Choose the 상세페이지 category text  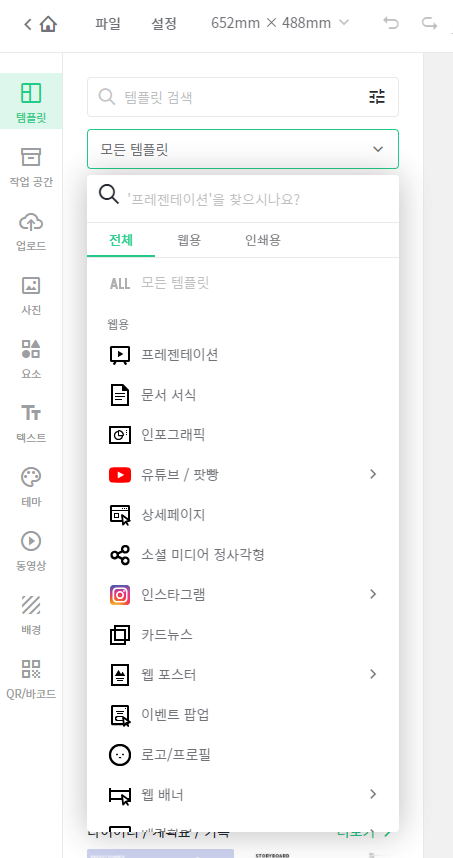point(173,514)
